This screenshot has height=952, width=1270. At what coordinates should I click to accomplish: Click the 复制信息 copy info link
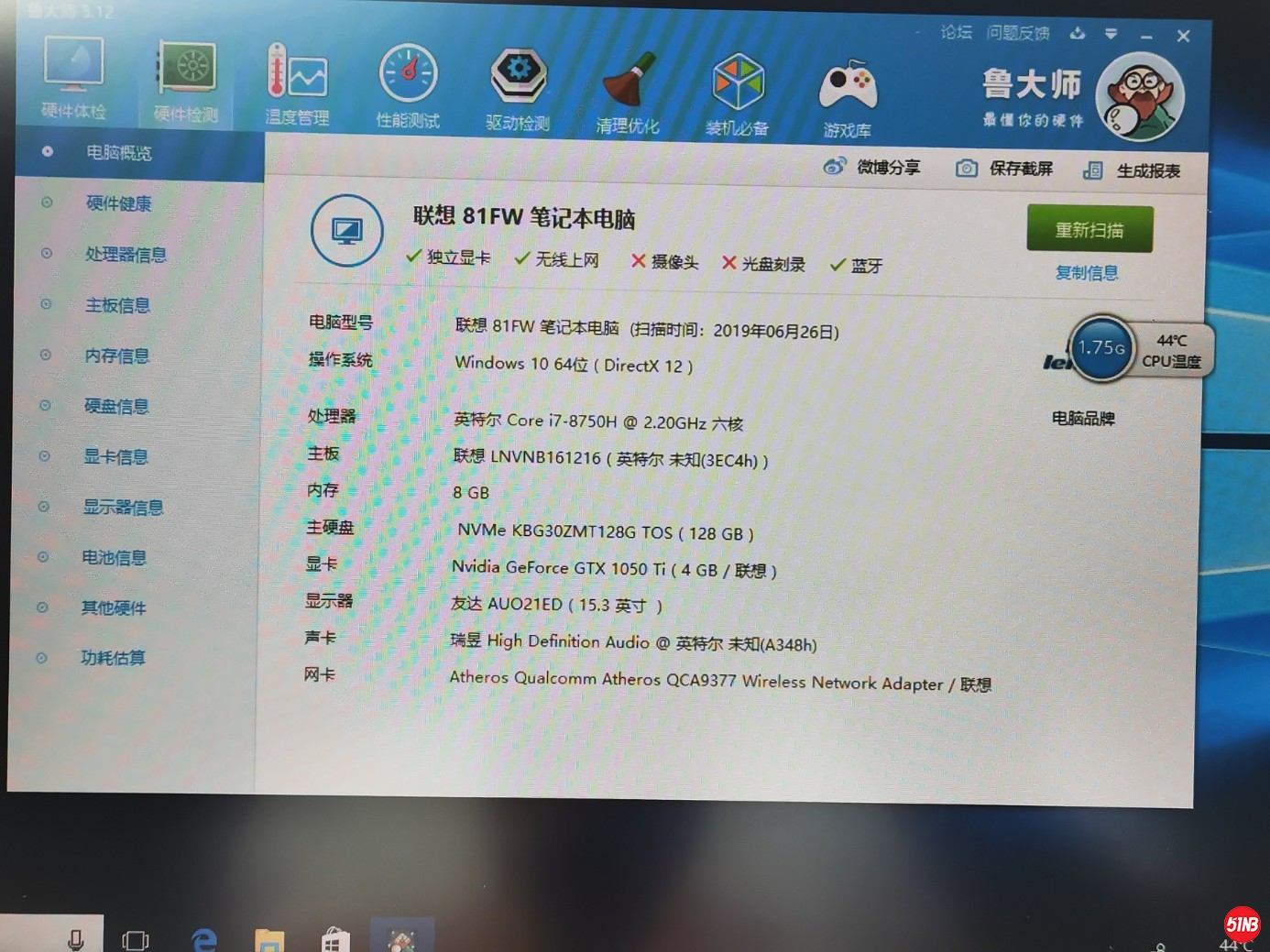[1087, 273]
